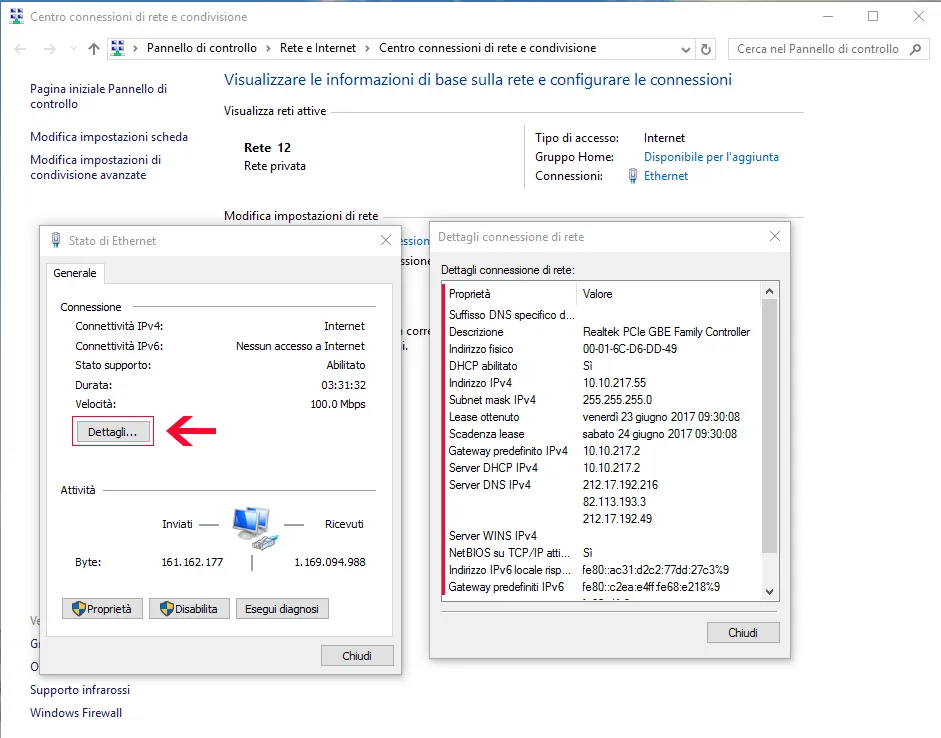Screen dimensions: 941x738
Task: Click the Disabilita button
Action: coord(189,608)
